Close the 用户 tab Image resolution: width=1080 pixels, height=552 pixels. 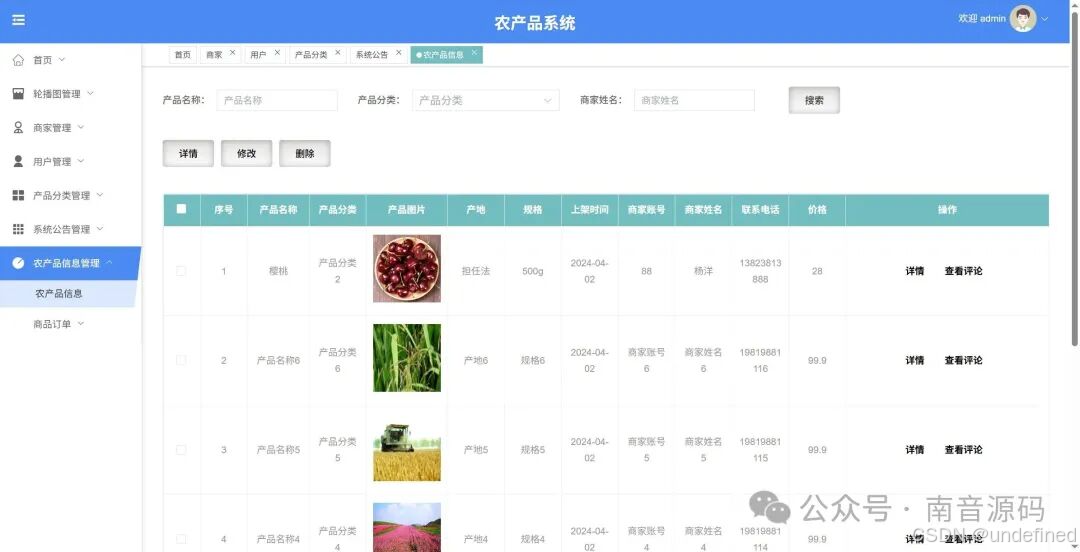click(277, 52)
